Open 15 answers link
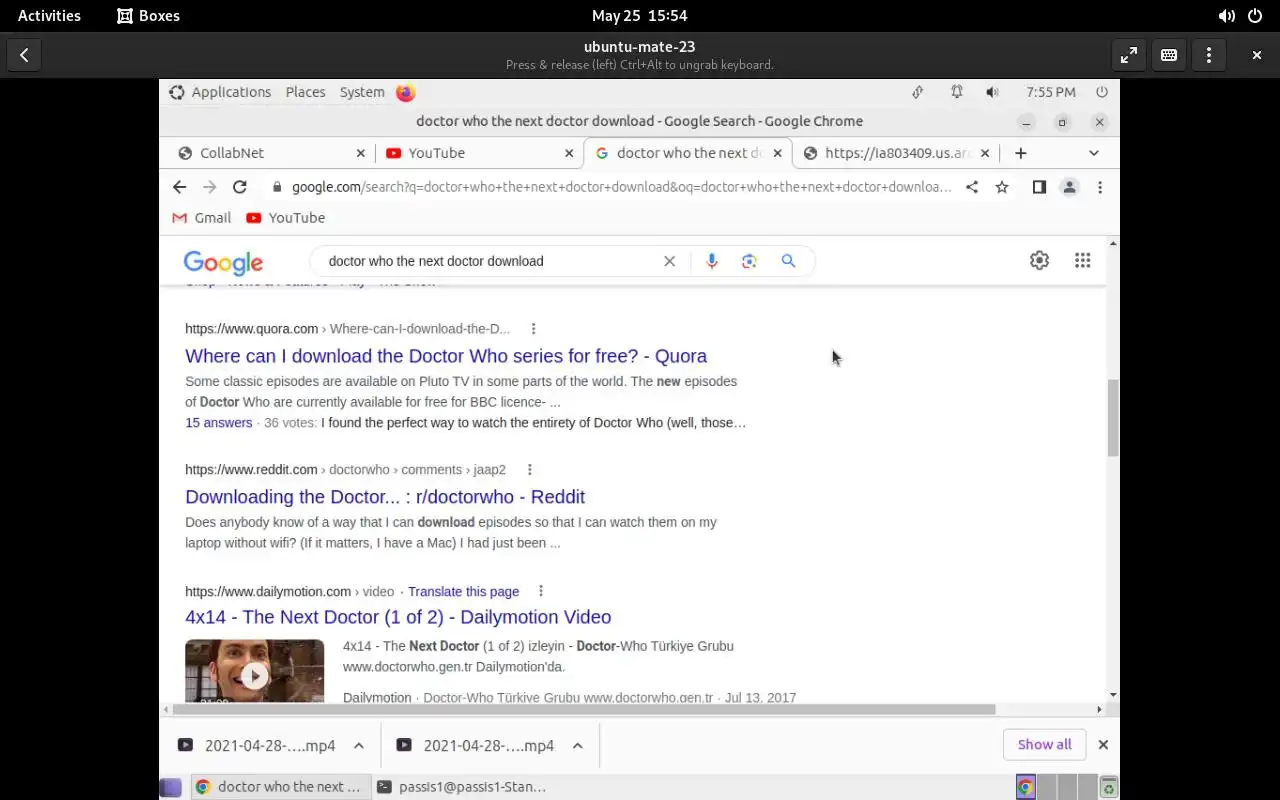 click(x=218, y=423)
